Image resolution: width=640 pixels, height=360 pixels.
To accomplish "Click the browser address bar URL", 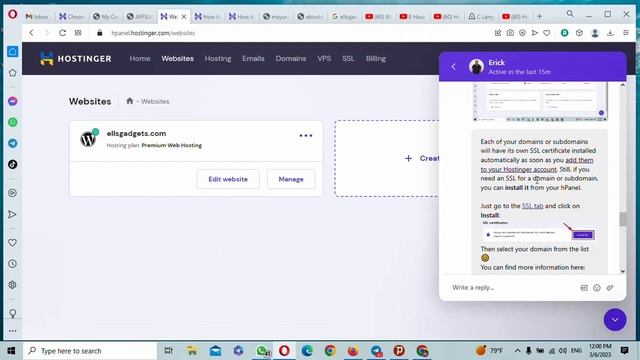I will (x=153, y=33).
